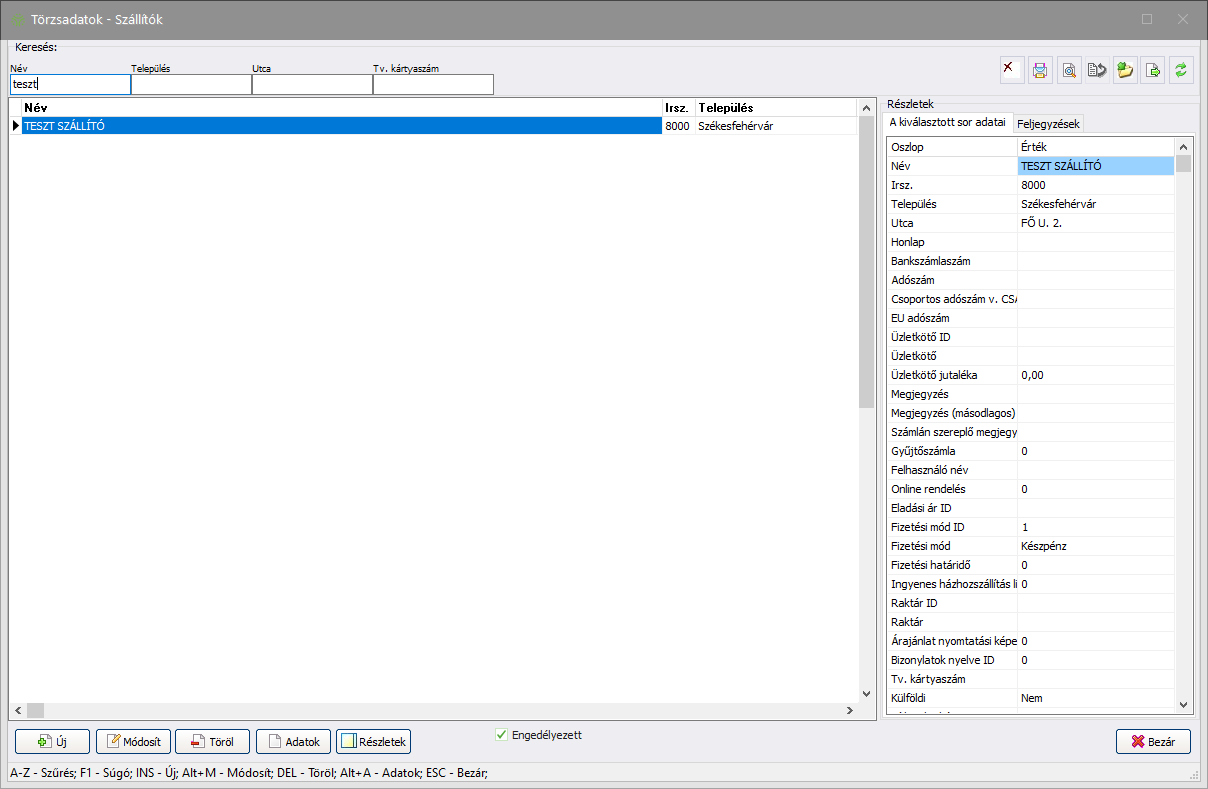
Task: Click the Új (new) supplier button
Action: (x=53, y=742)
